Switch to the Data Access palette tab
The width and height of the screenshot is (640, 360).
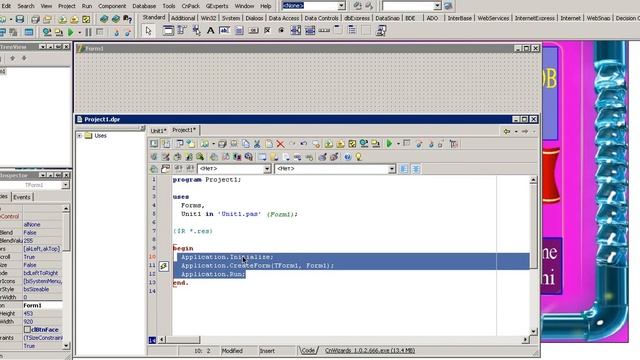coord(284,18)
